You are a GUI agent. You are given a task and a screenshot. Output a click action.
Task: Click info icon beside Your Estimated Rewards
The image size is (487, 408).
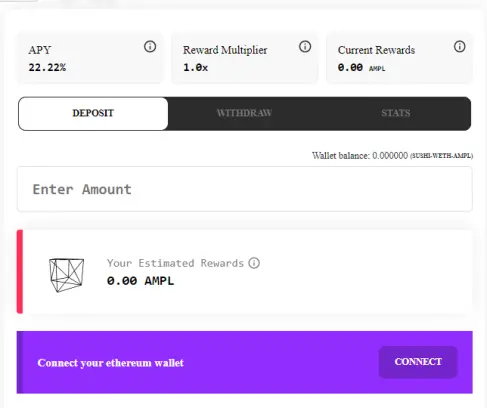[x=254, y=263]
